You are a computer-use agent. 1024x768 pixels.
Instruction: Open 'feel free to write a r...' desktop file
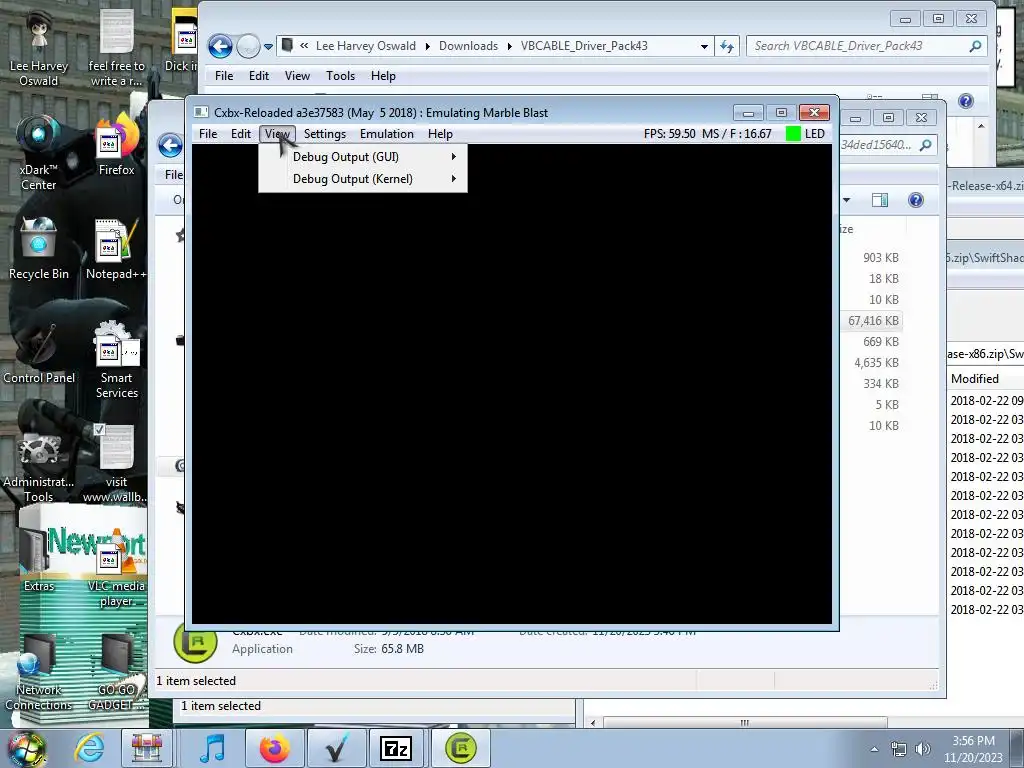116,48
